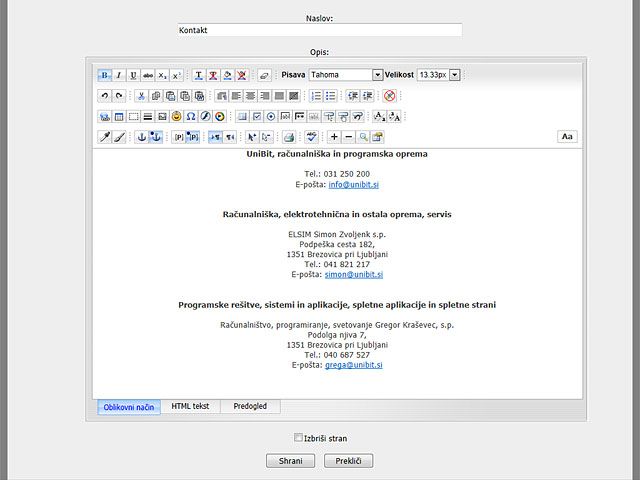Toggle underline formatting button
Image resolution: width=640 pixels, height=480 pixels.
tap(133, 75)
